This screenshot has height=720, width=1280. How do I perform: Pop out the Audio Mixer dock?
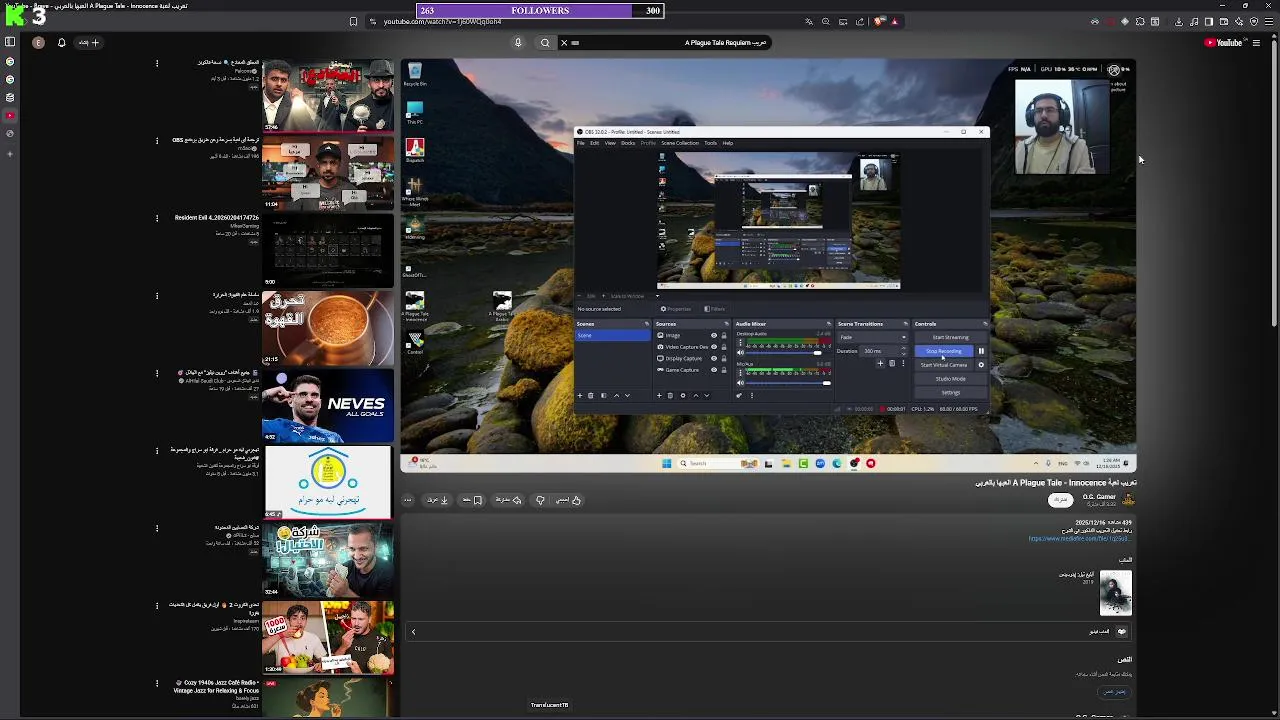pyautogui.click(x=829, y=324)
